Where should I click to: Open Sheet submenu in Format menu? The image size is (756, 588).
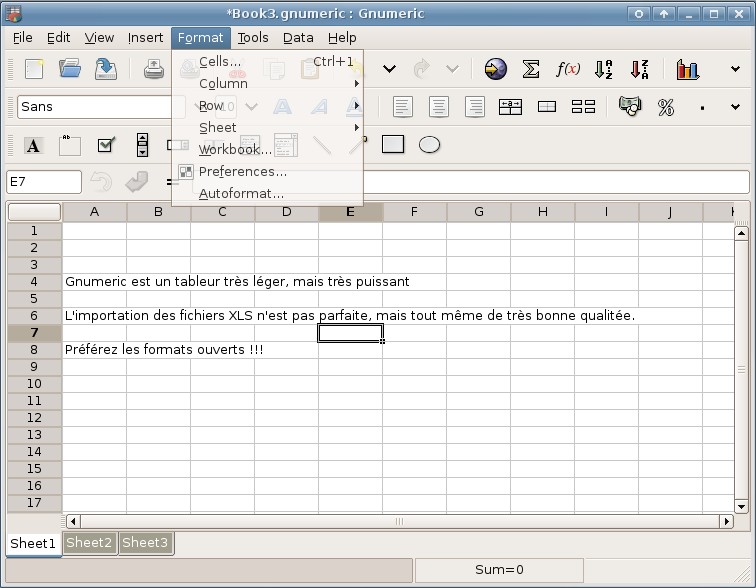tap(267, 127)
